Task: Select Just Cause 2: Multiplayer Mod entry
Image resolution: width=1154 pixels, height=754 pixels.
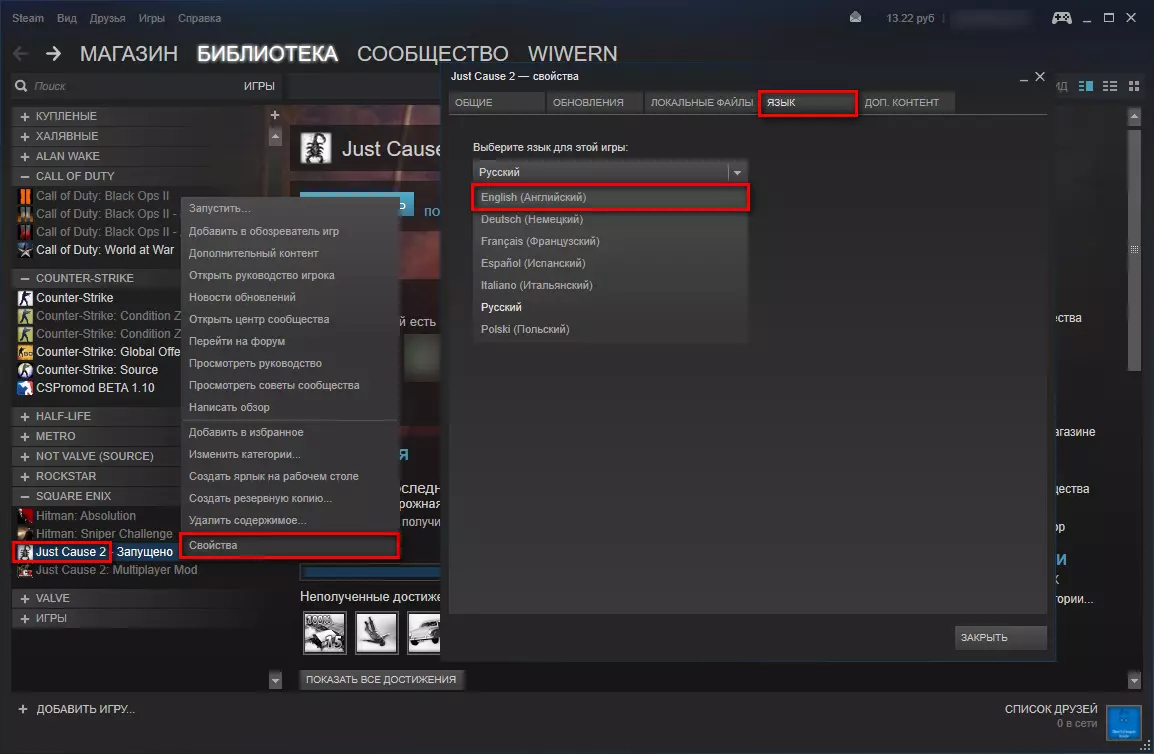Action: click(116, 570)
